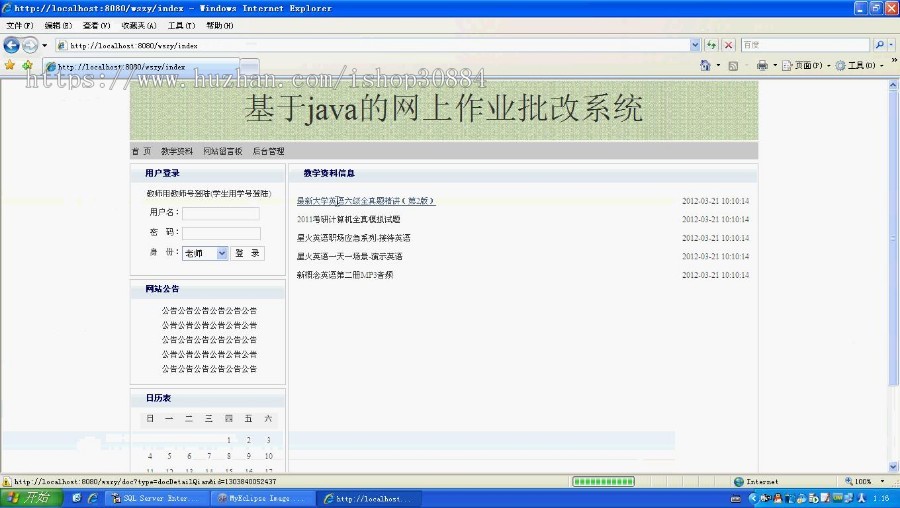The height and width of the screenshot is (508, 900).
Task: Click the green page loading progress bar
Action: pos(603,482)
